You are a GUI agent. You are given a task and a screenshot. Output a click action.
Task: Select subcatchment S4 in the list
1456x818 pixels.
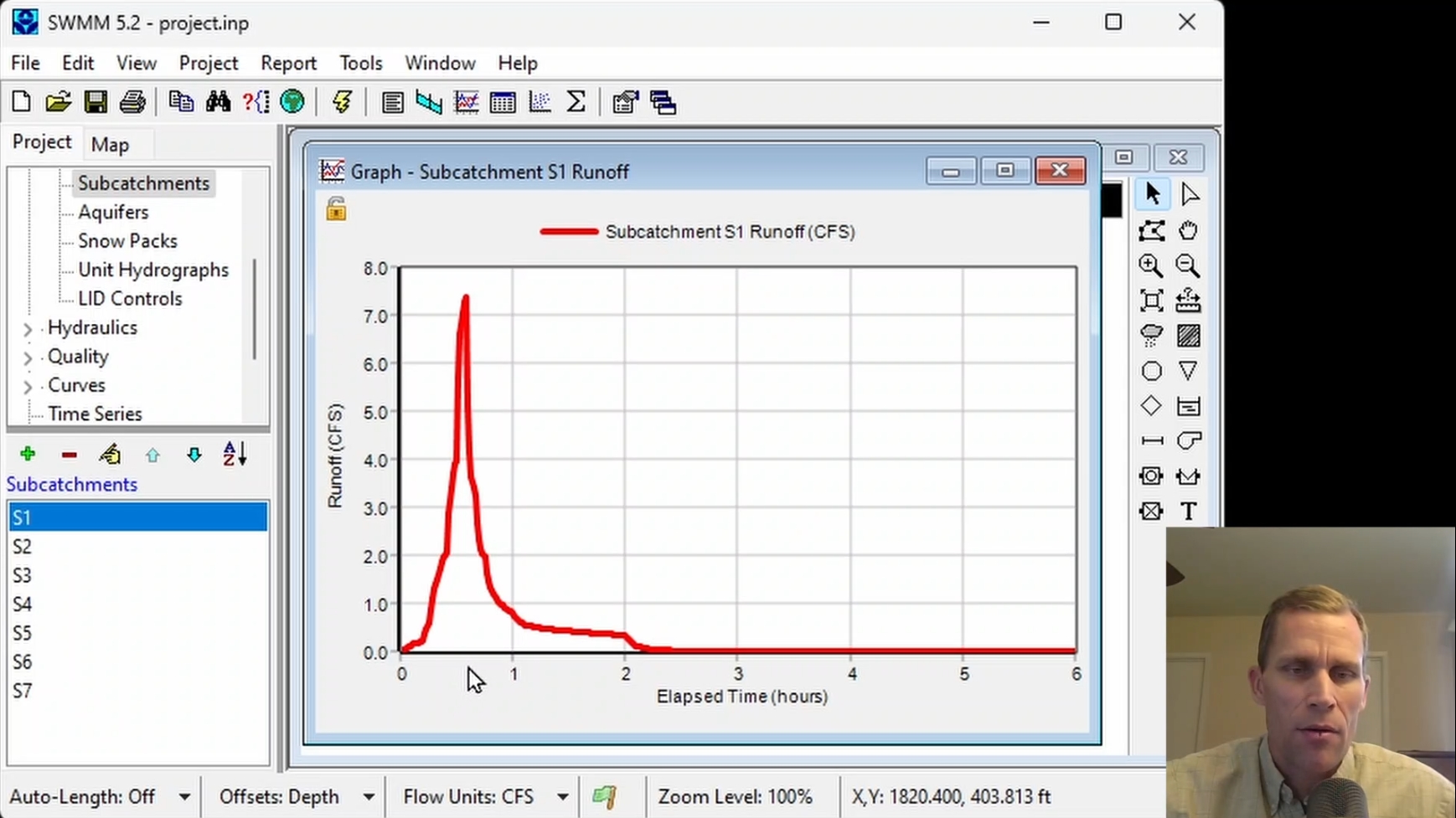coord(137,604)
